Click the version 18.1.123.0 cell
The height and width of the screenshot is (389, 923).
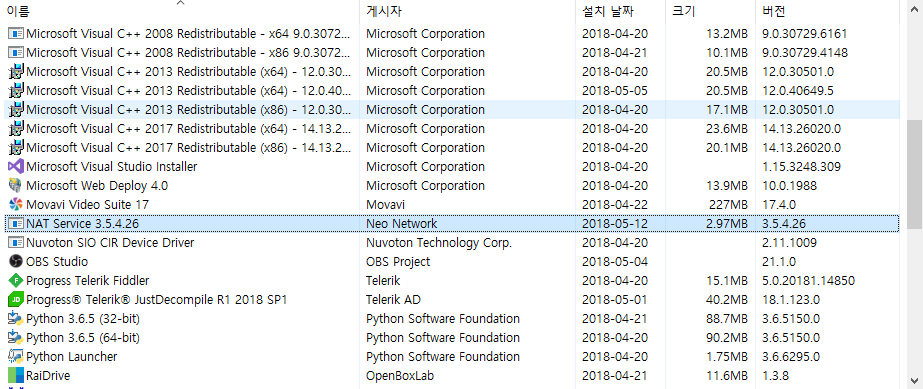click(x=791, y=300)
